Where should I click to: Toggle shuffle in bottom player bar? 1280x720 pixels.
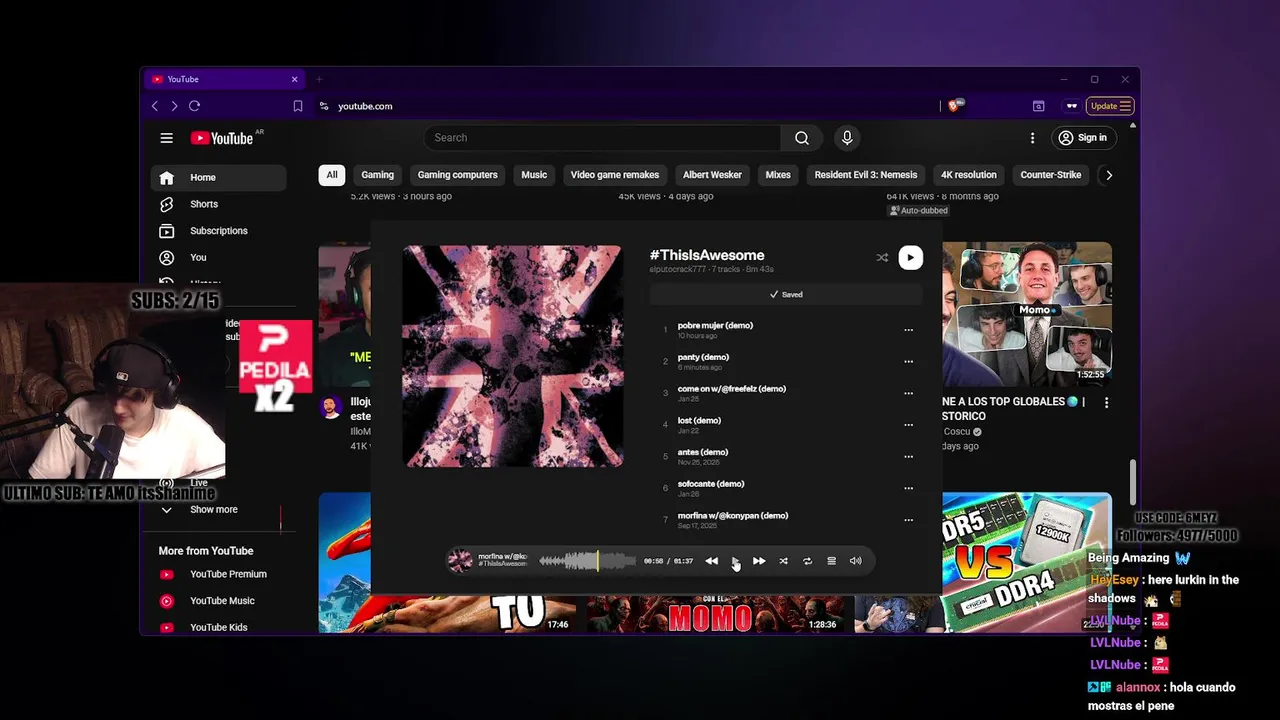(783, 561)
